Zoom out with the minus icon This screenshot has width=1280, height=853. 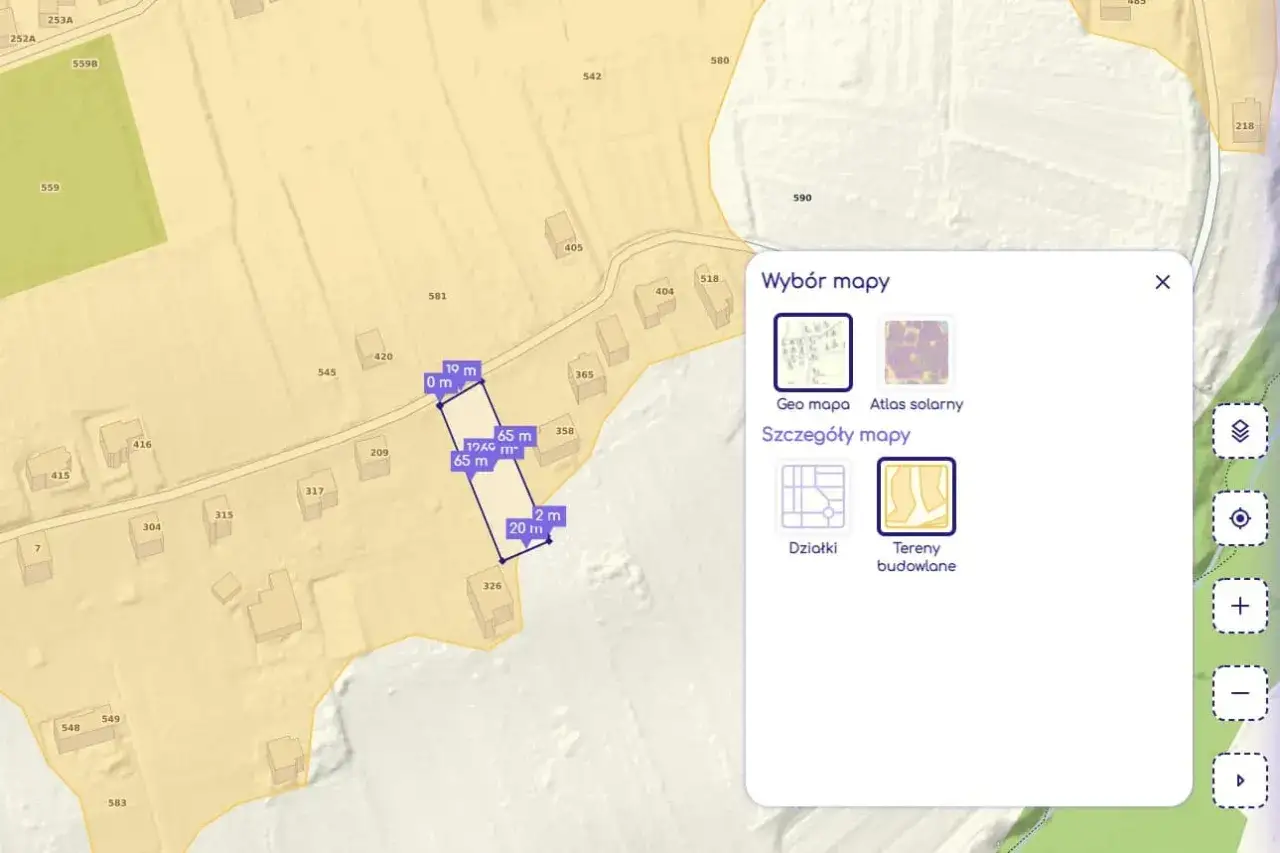[1239, 693]
